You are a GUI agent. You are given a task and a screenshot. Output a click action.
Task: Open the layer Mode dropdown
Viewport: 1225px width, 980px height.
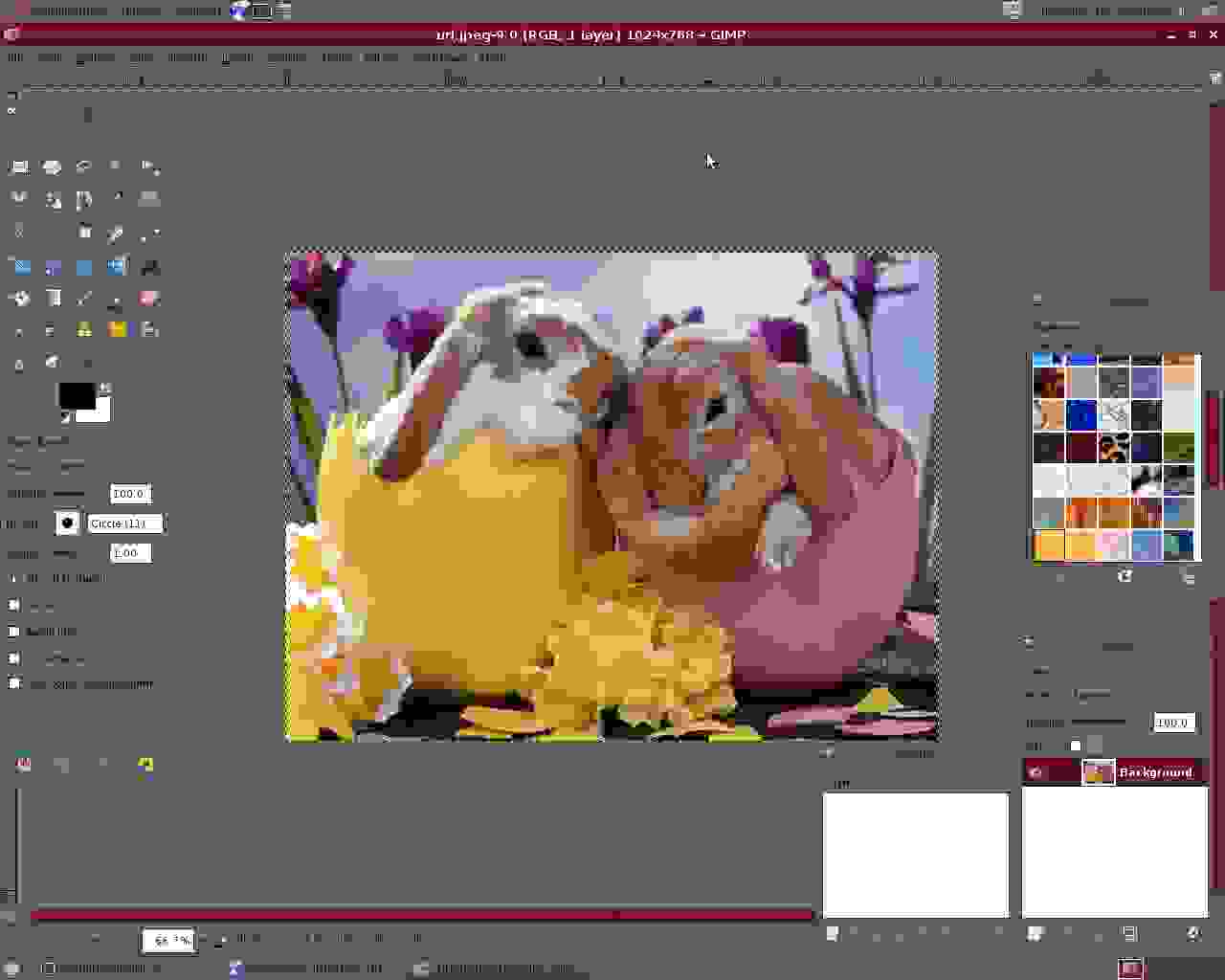pos(1091,694)
